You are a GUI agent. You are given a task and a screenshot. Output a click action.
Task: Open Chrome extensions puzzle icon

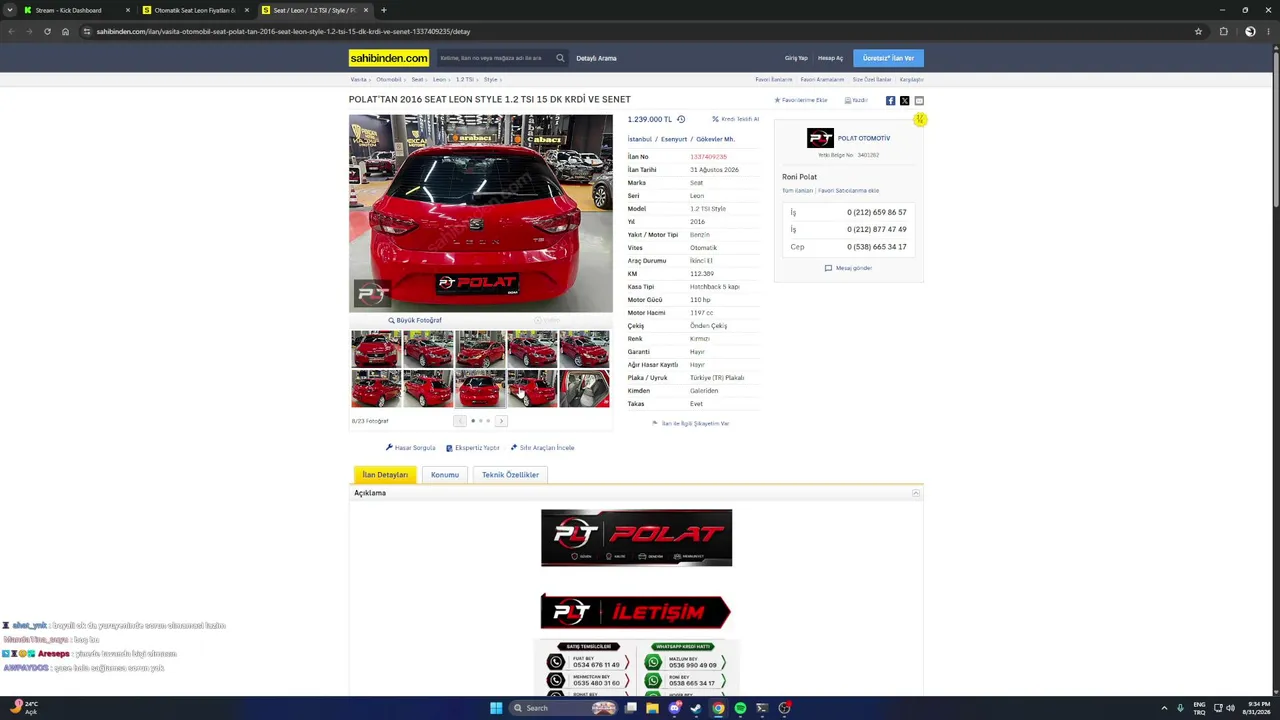coord(1223,31)
